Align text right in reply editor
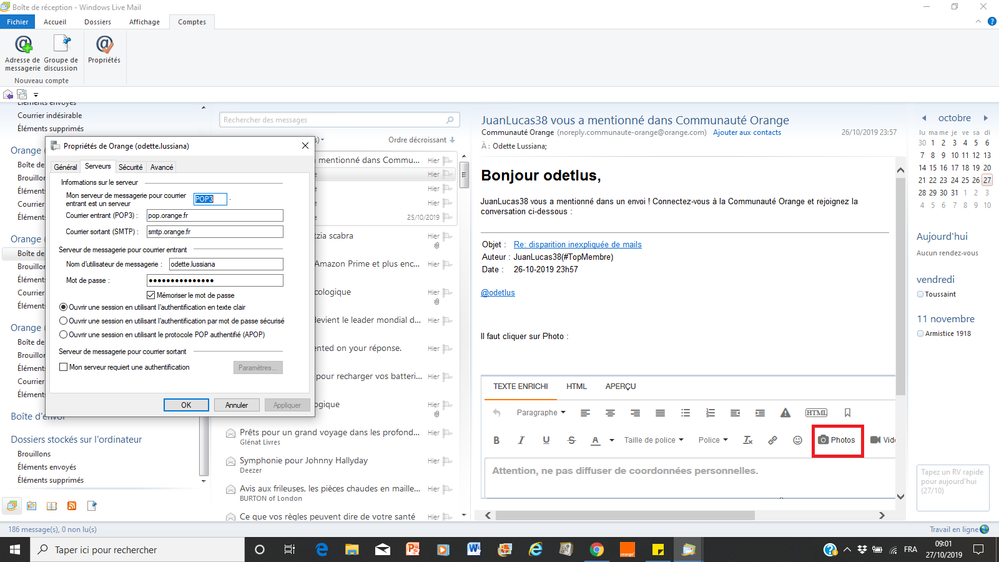The height and width of the screenshot is (562, 999). (635, 413)
